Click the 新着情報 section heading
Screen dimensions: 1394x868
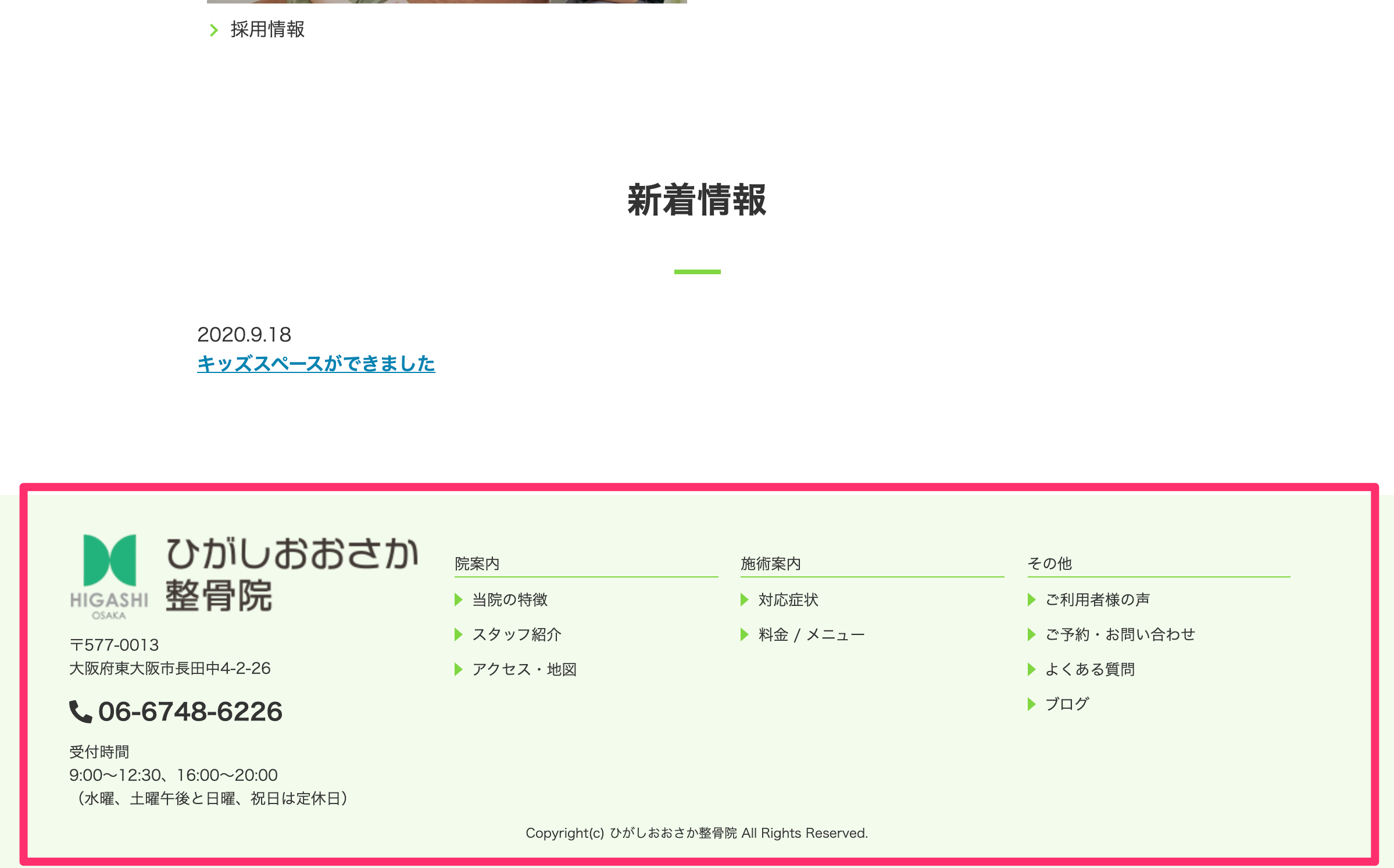click(x=696, y=200)
